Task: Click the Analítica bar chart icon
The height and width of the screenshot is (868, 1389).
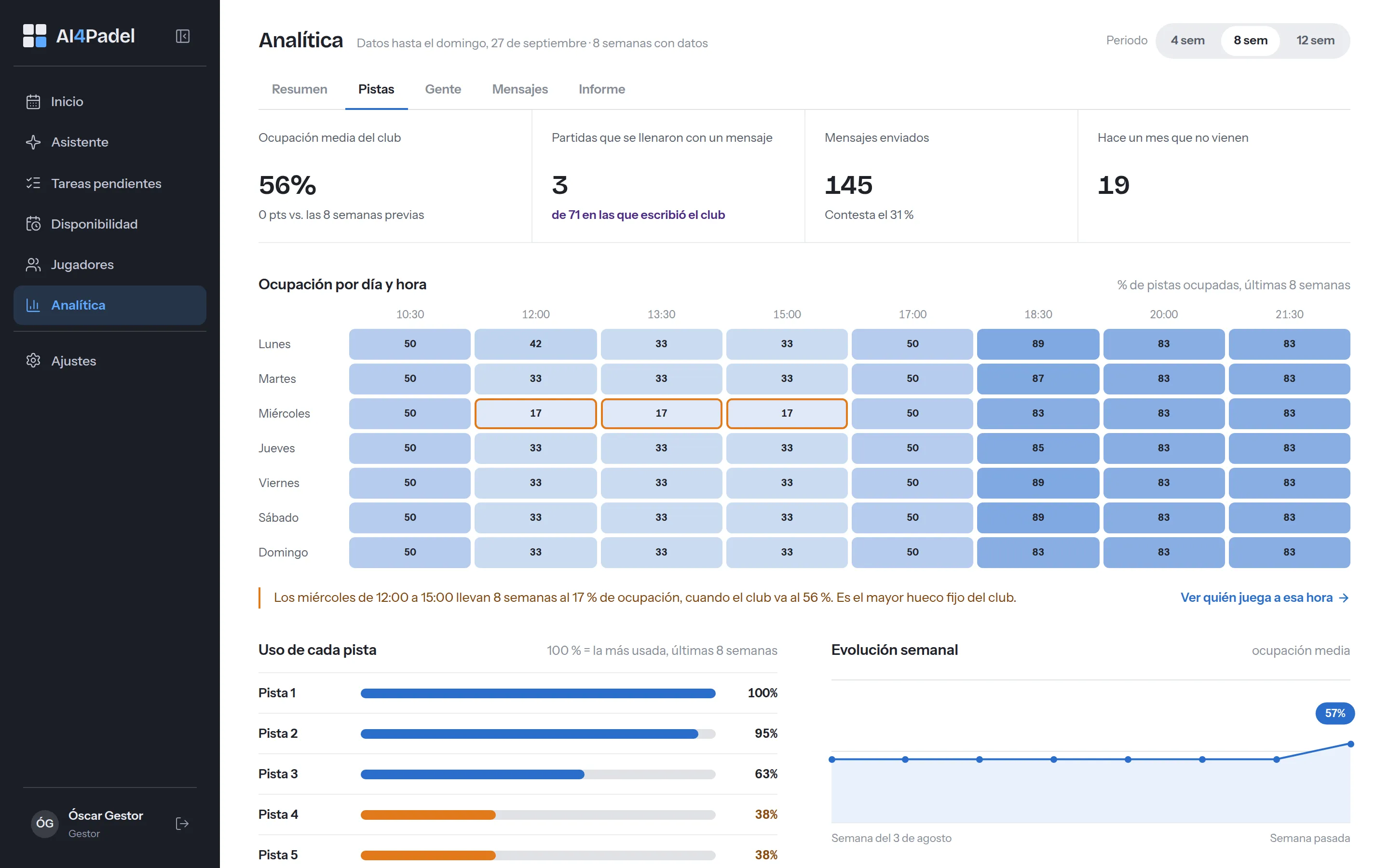Action: coord(33,305)
